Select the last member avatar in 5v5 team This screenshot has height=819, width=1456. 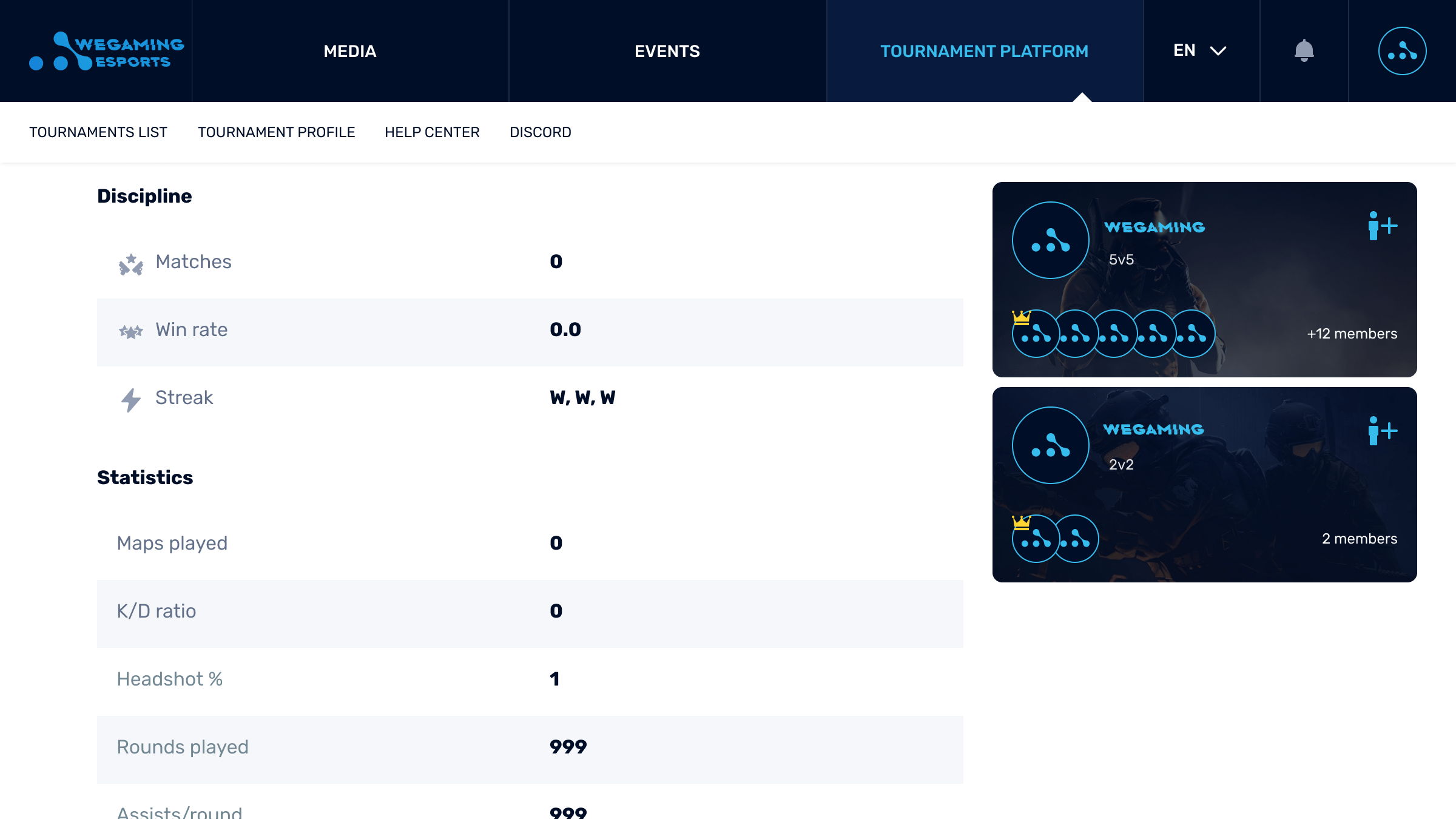tap(1192, 334)
